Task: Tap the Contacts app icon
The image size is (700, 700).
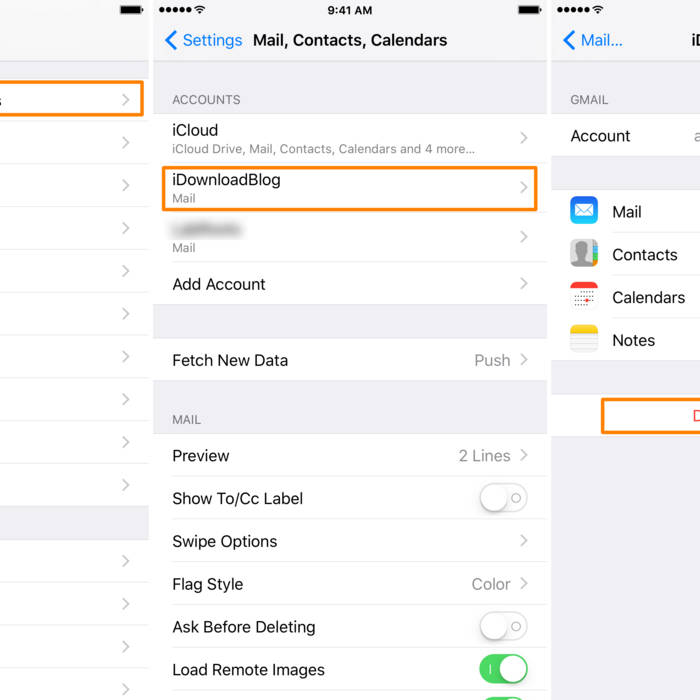Action: click(583, 253)
